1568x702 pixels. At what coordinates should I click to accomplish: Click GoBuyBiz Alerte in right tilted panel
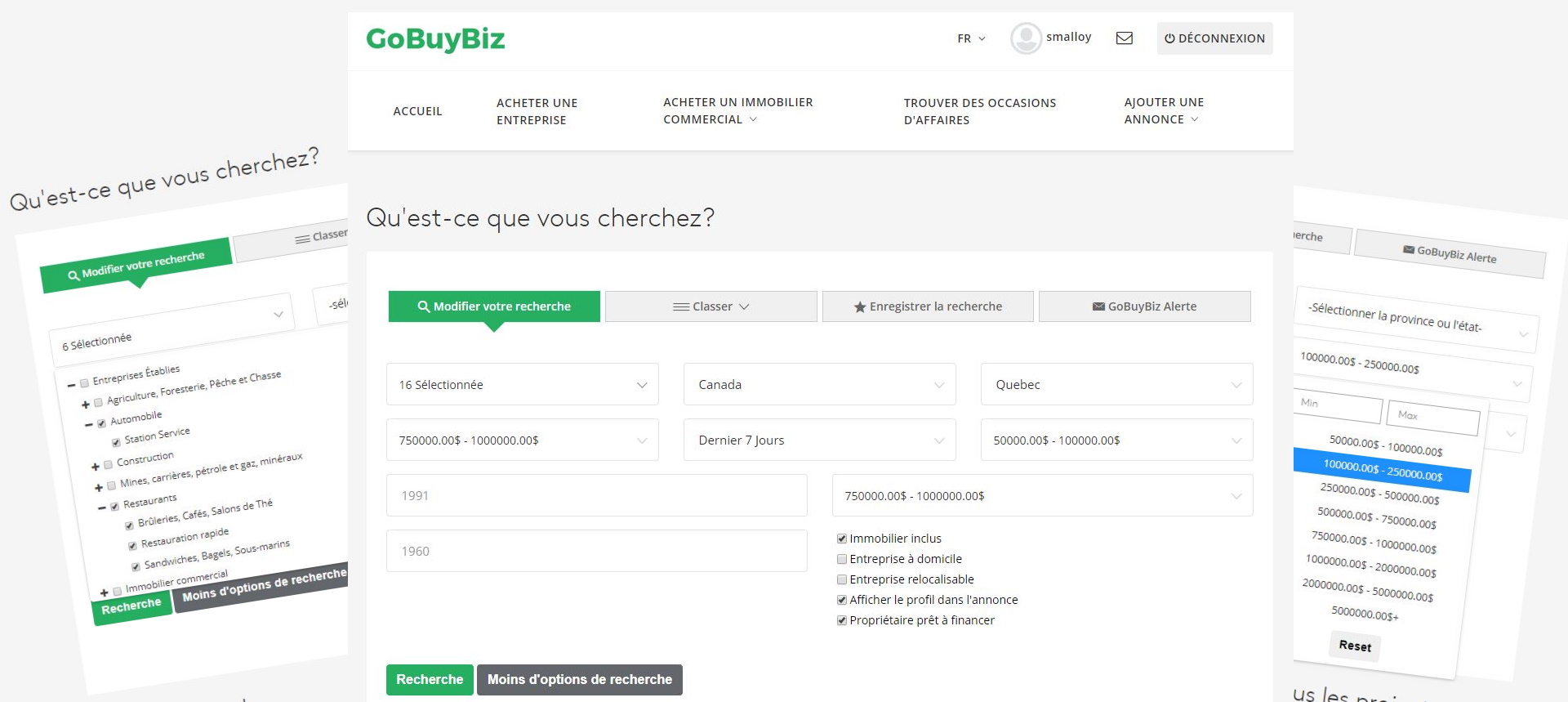click(x=1450, y=254)
